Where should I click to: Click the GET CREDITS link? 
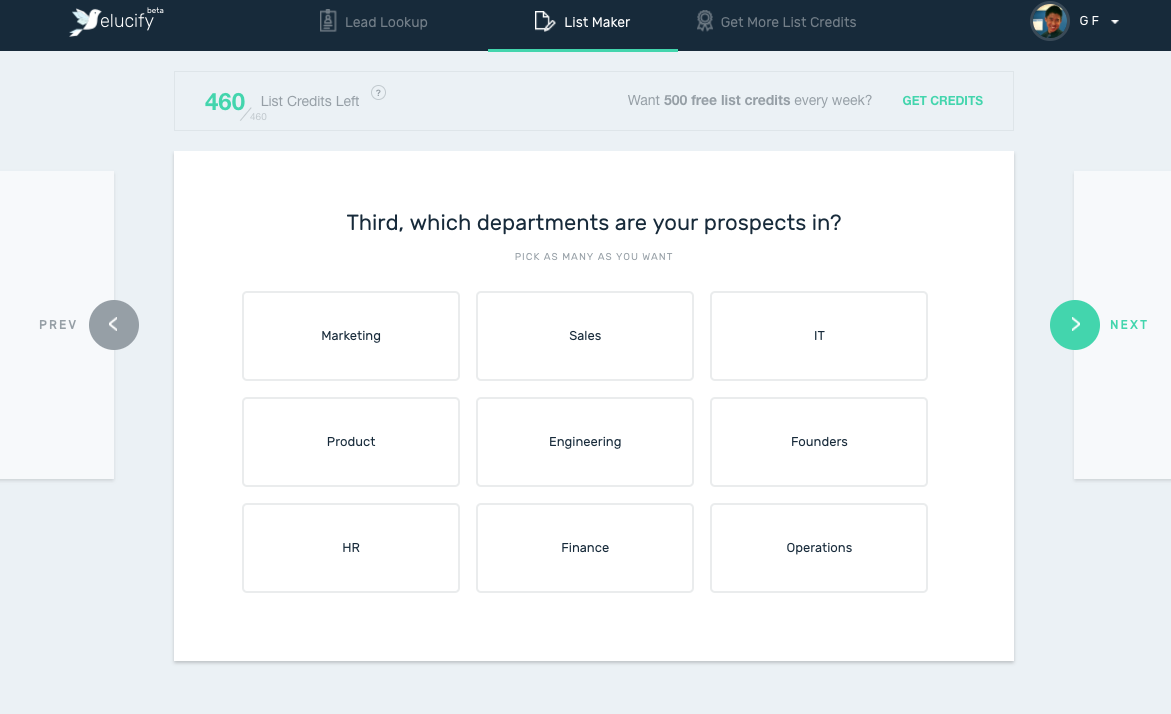click(942, 101)
